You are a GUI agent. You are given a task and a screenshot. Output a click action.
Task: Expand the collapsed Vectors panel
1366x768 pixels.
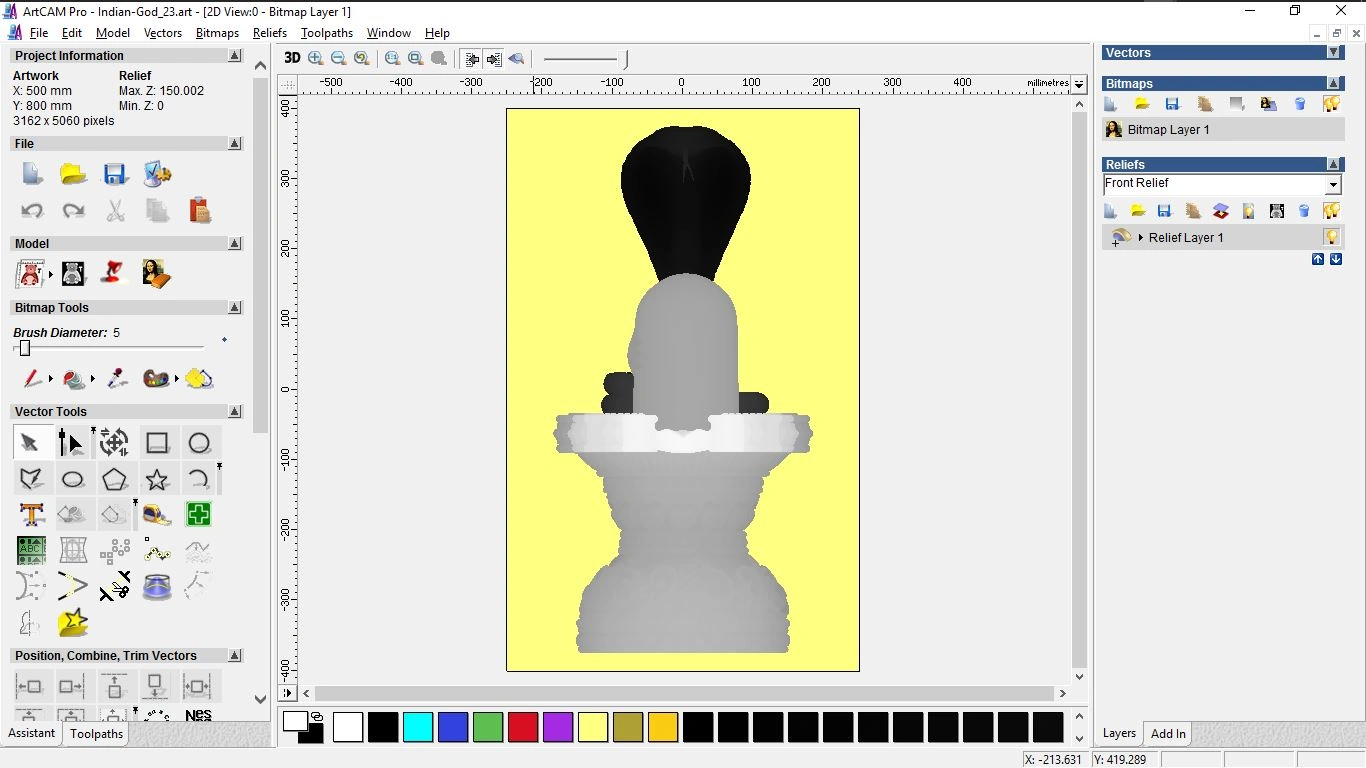point(1333,52)
